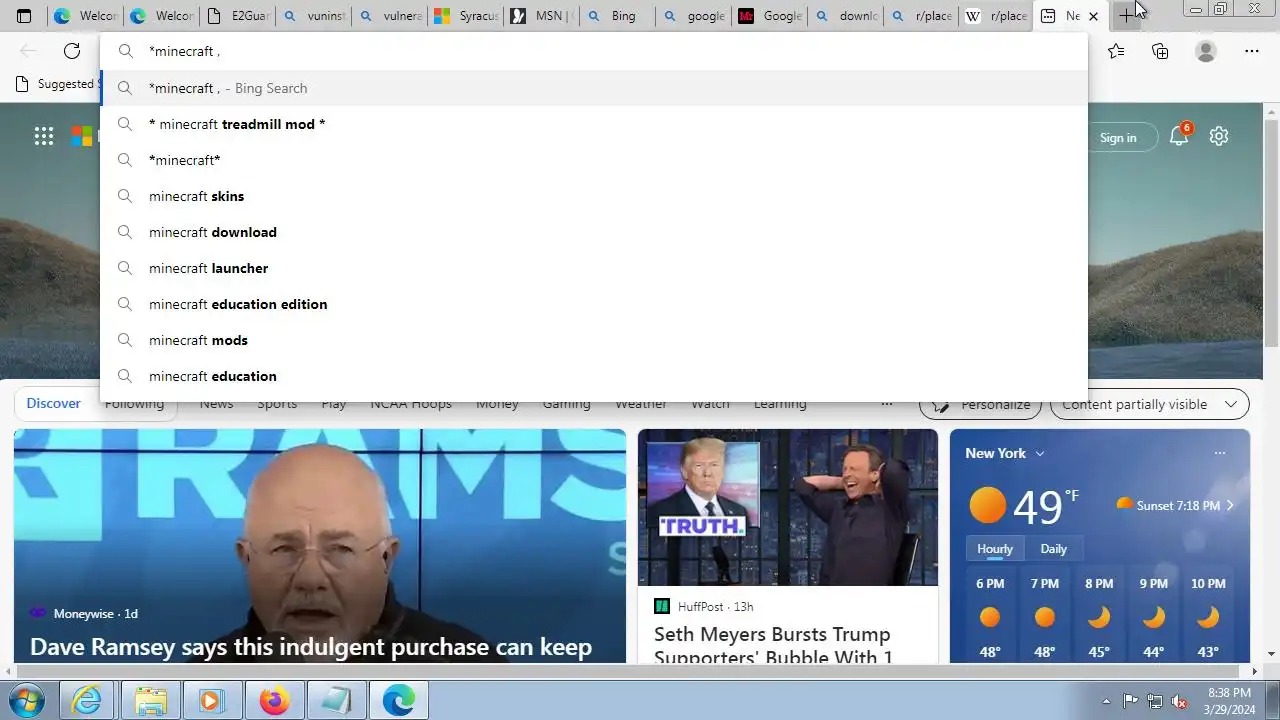Click the Start menu orb
Viewport: 1280px width, 720px height.
coord(26,700)
